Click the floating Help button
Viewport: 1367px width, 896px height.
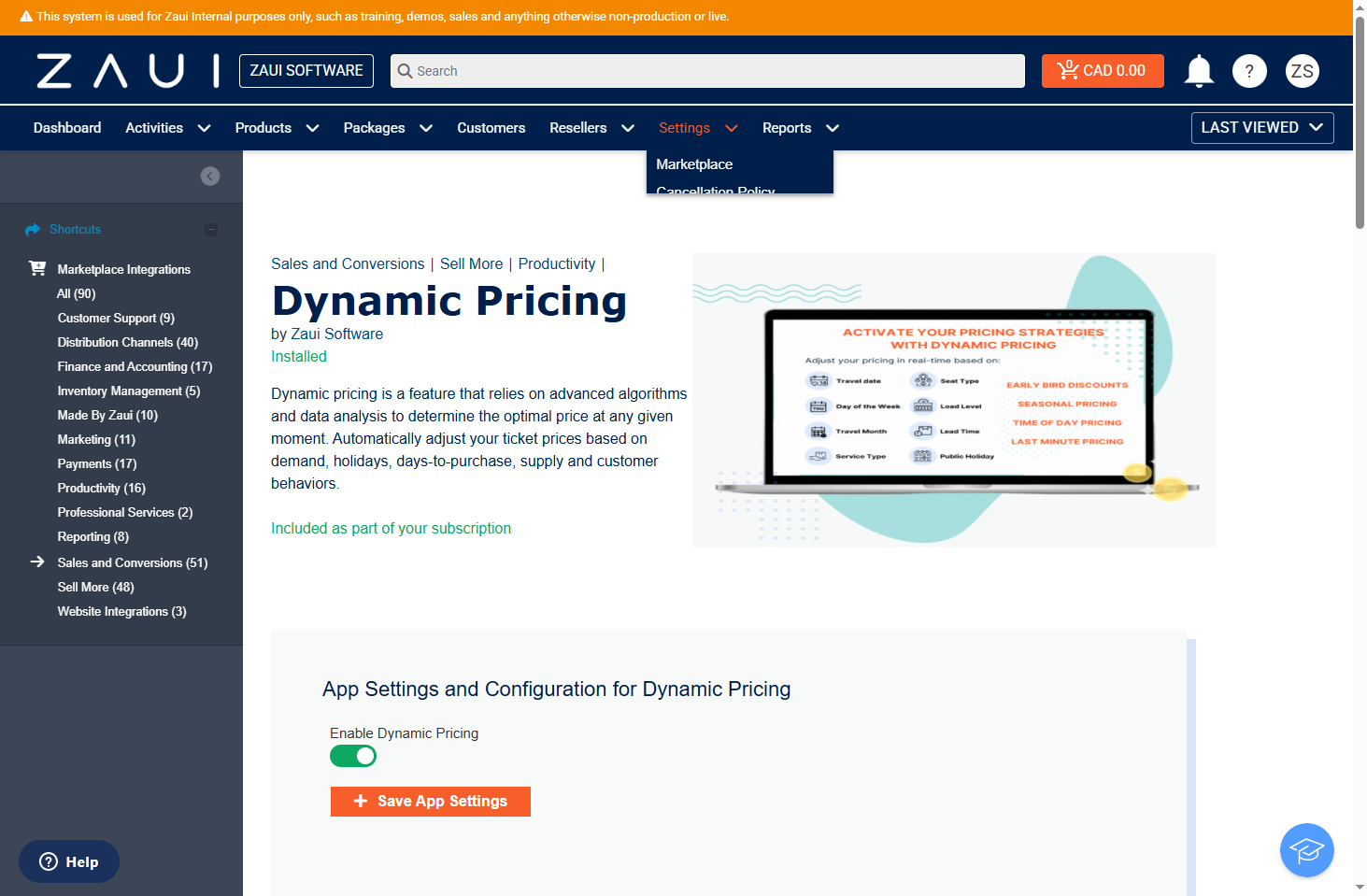[x=69, y=861]
